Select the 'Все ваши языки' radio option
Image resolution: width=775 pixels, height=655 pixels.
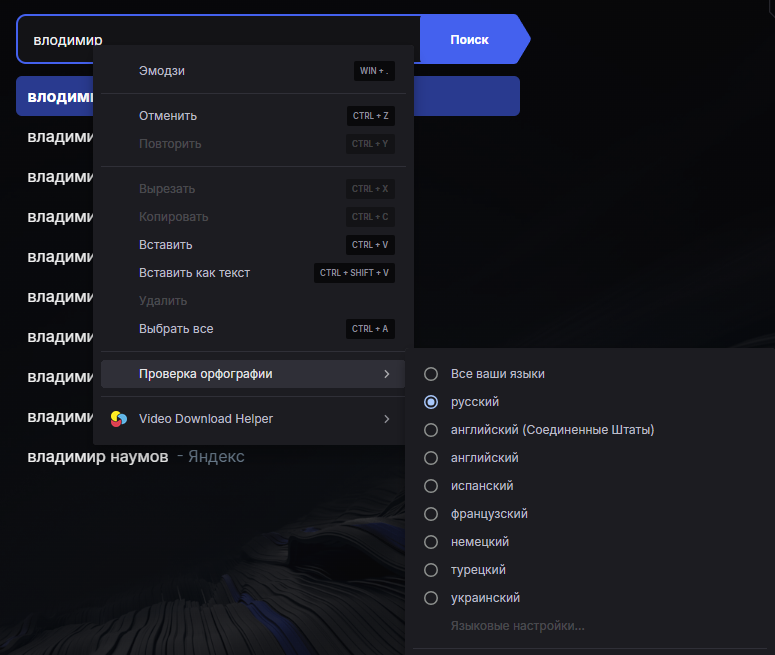pyautogui.click(x=431, y=374)
